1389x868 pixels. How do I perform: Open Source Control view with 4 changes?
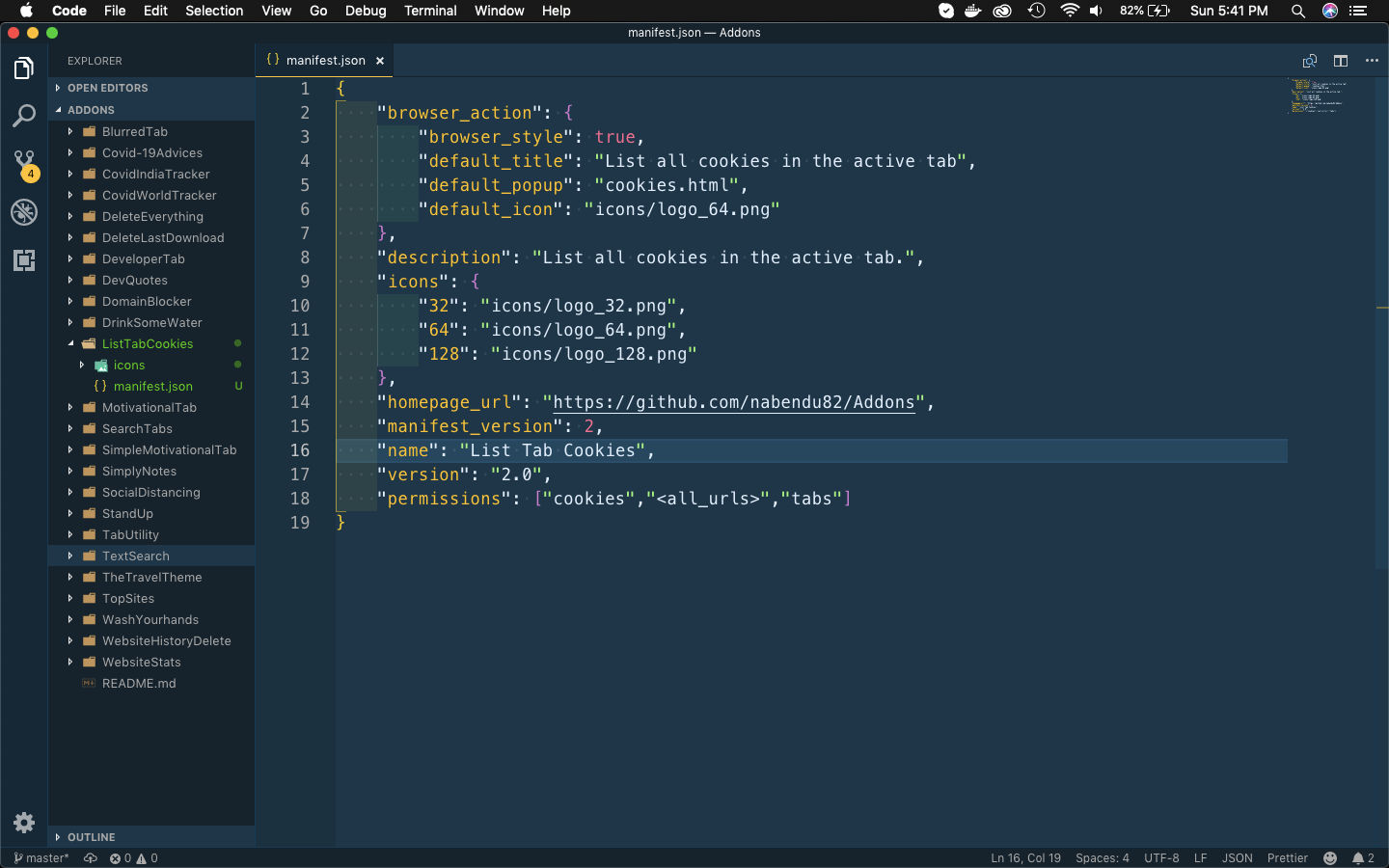coord(24,164)
